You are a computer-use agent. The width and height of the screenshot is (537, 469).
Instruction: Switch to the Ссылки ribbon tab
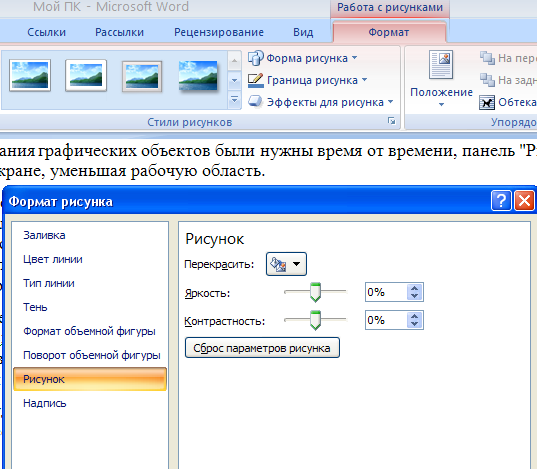point(46,32)
